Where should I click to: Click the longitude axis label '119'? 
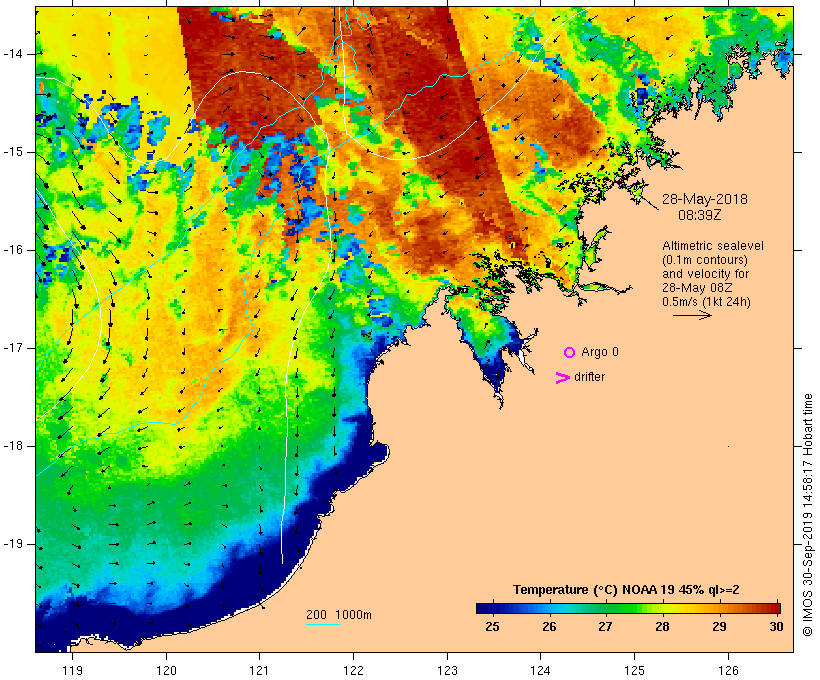(x=72, y=671)
